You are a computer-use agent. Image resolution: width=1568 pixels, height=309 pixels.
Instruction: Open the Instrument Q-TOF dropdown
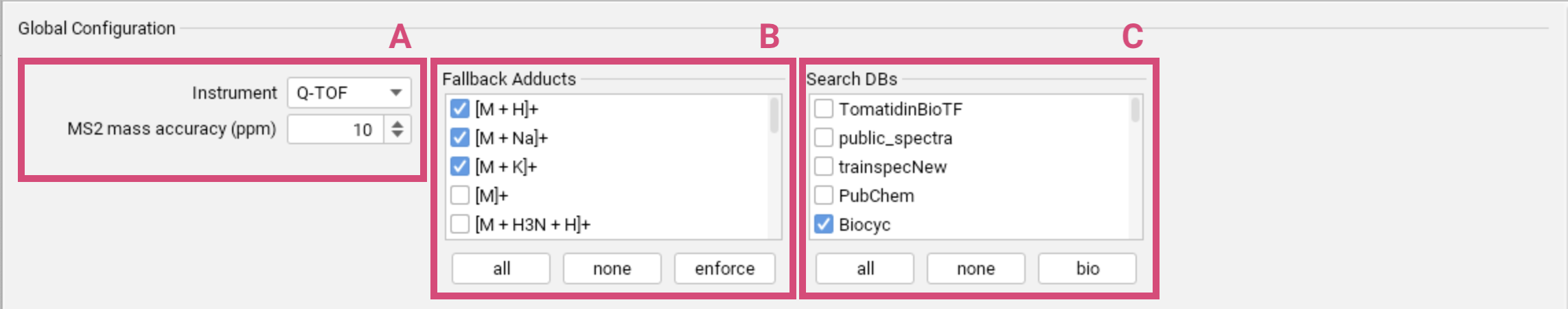coord(349,93)
